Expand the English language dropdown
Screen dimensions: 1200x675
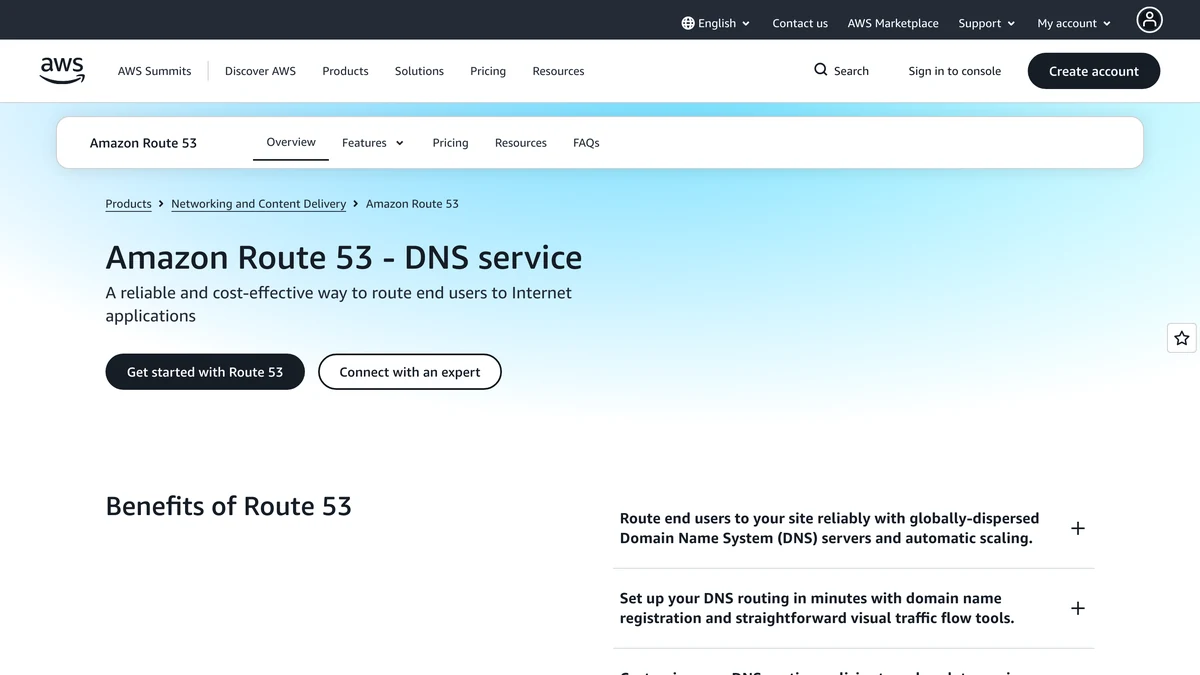716,23
